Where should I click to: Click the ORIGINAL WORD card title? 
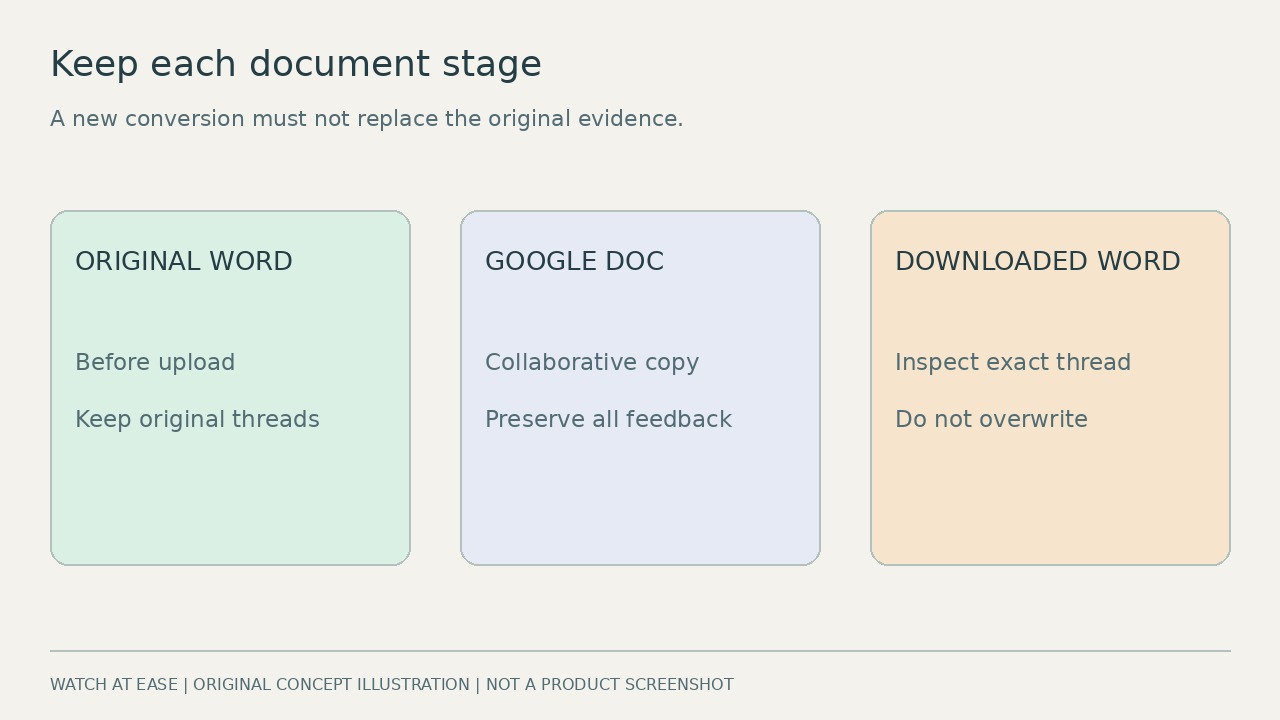(x=184, y=262)
